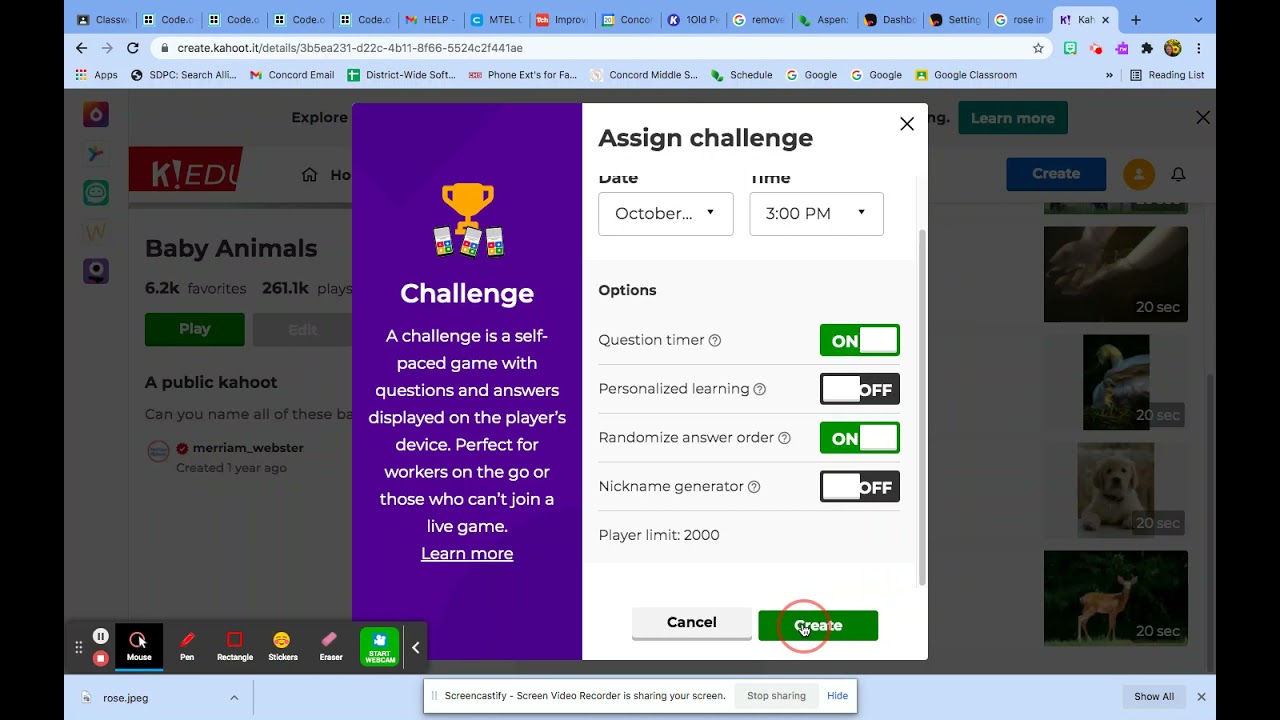
Task: Switch to the HELP Gmail tab
Action: (429, 20)
